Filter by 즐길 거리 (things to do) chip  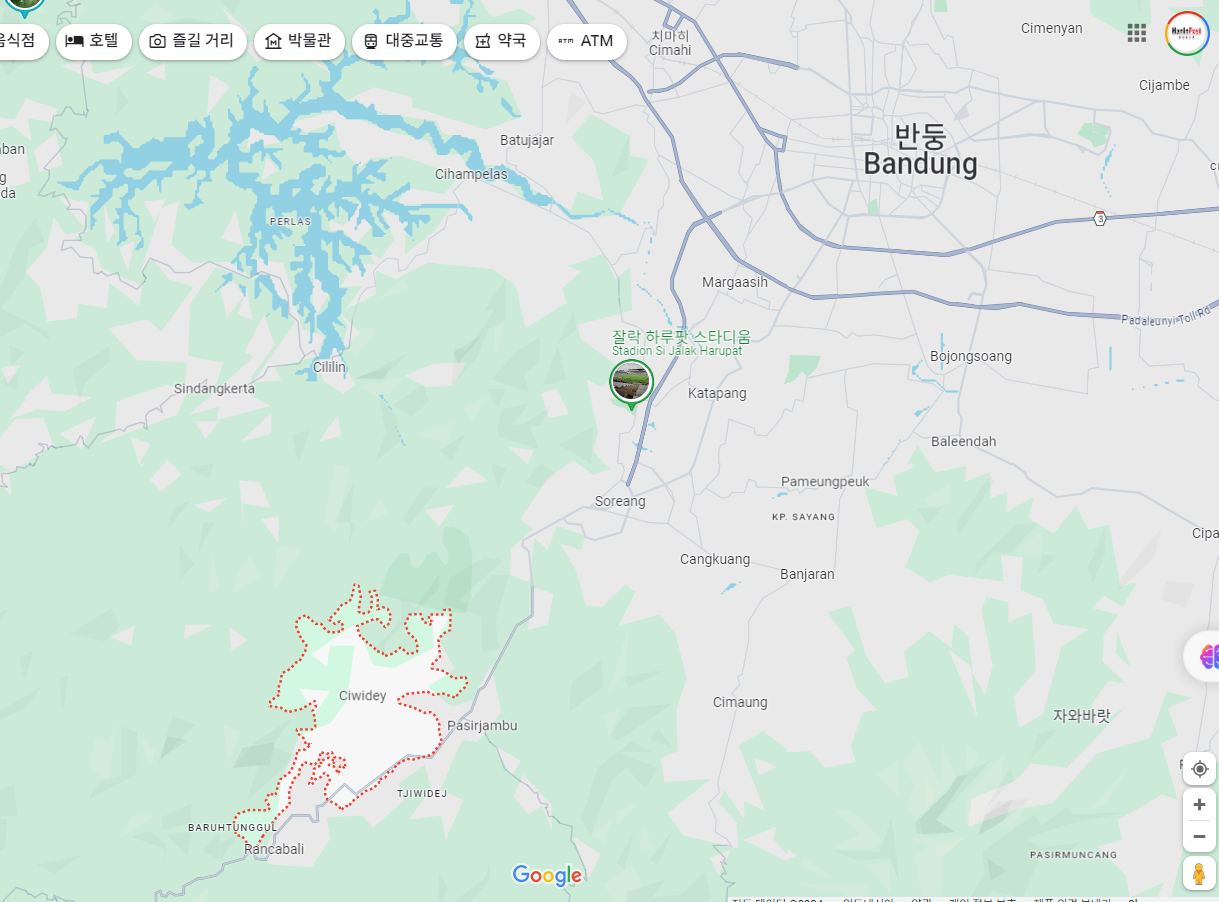[192, 41]
